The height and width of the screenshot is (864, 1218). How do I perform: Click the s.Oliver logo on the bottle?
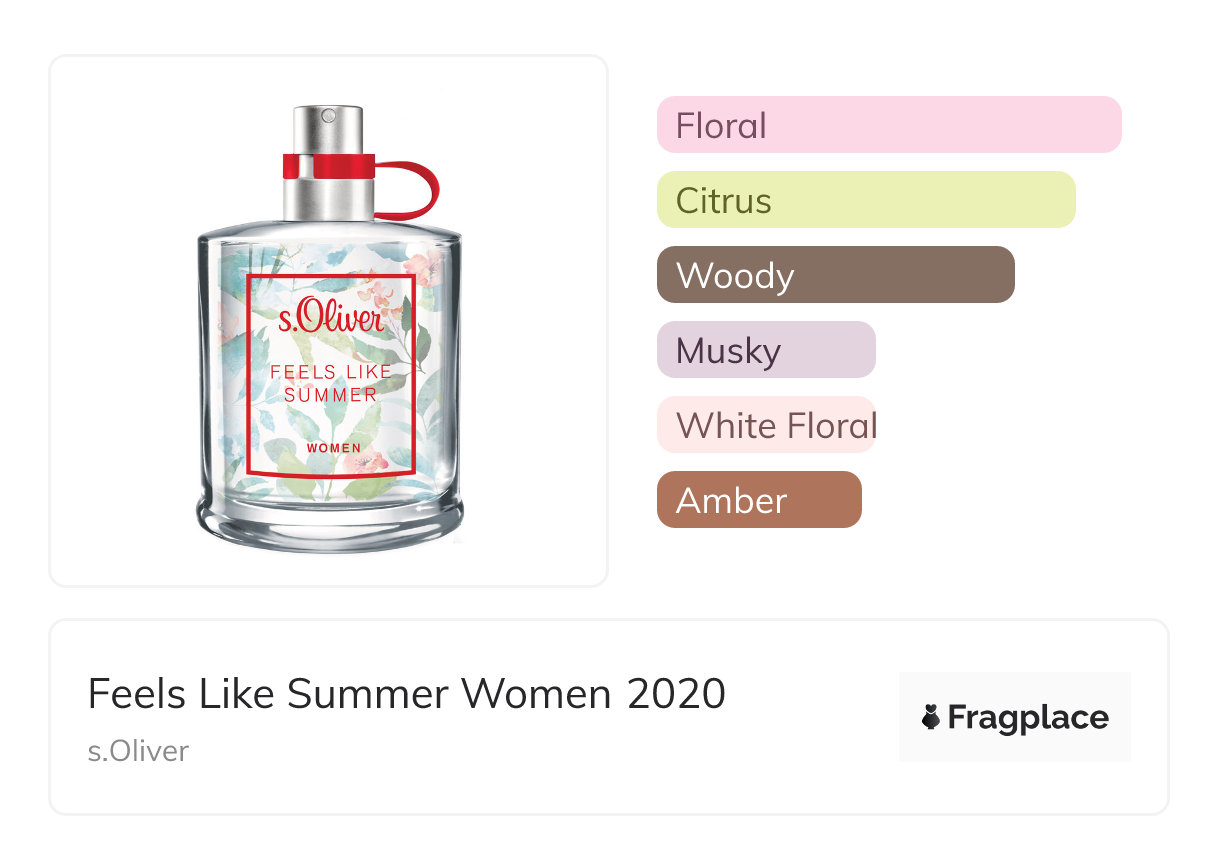coord(331,320)
